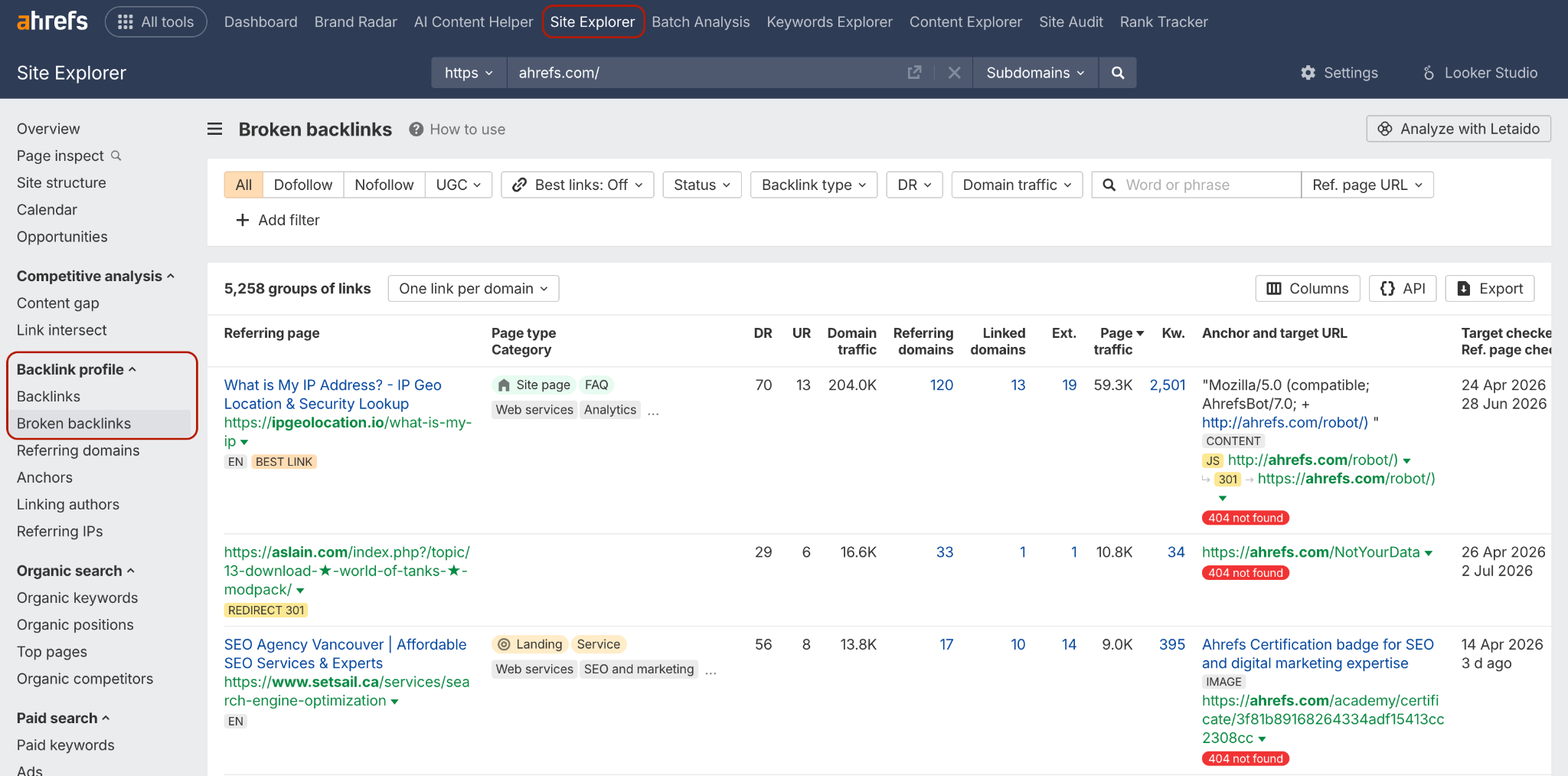
Task: Go to Dashboard tab
Action: click(x=261, y=22)
